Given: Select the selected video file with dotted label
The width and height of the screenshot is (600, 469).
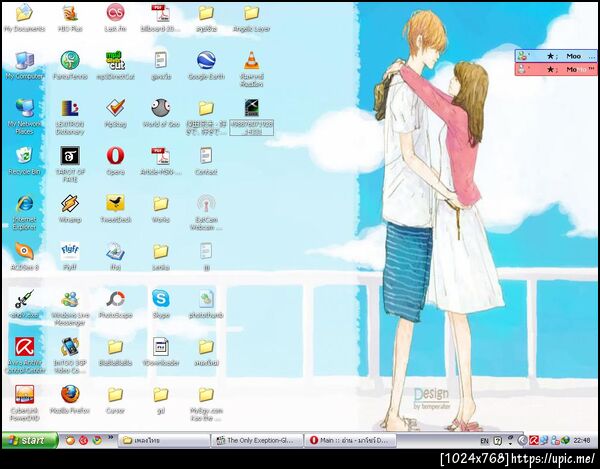Looking at the screenshot, I should pos(251,117).
